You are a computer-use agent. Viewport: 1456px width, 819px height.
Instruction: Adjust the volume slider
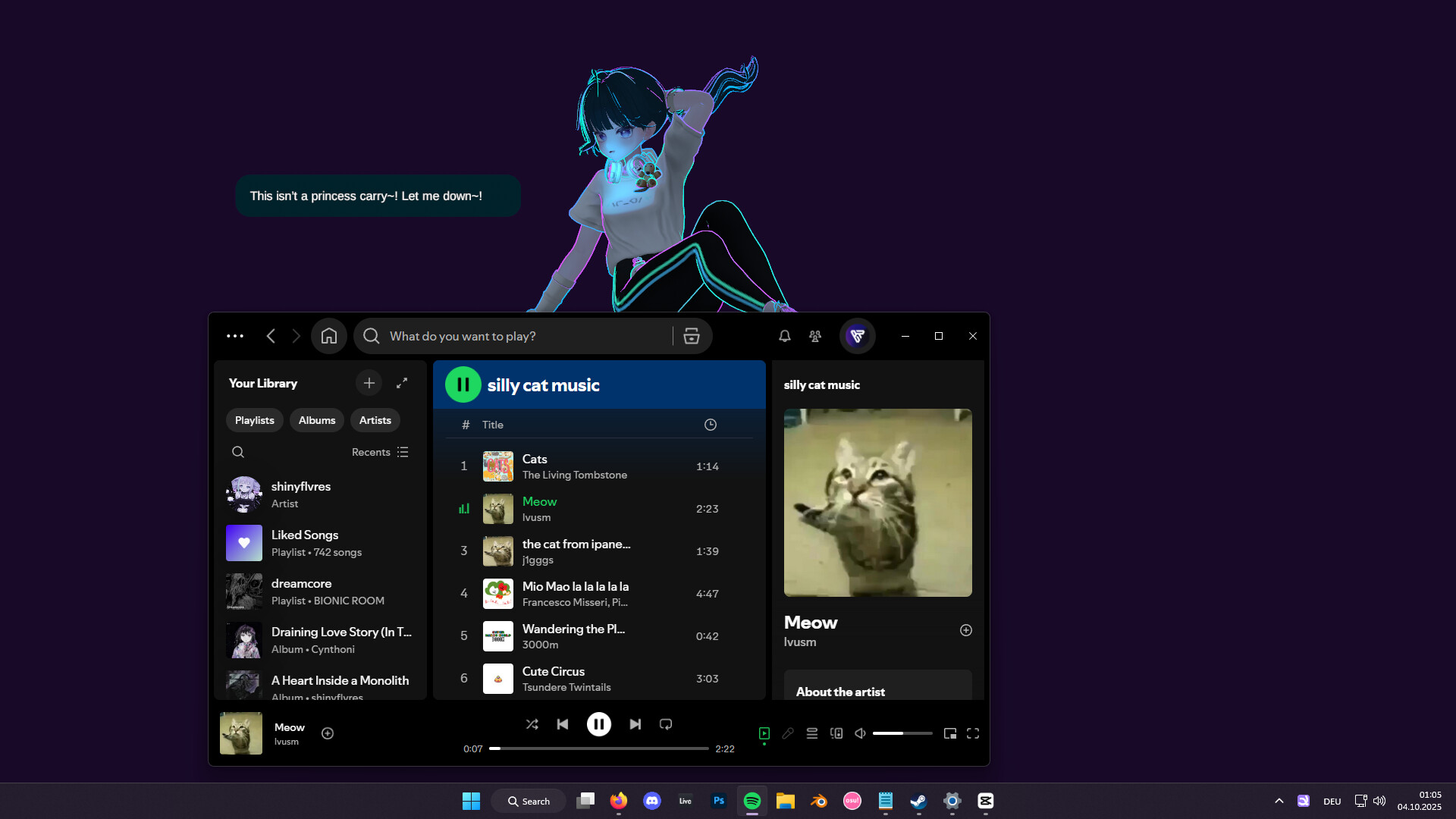tap(902, 733)
